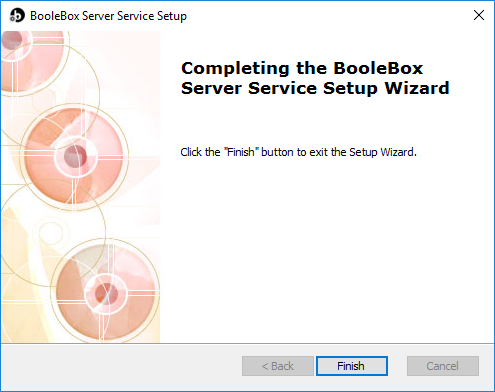The width and height of the screenshot is (495, 392).
Task: Click the bottom orange disc in the banner
Action: pos(105,293)
